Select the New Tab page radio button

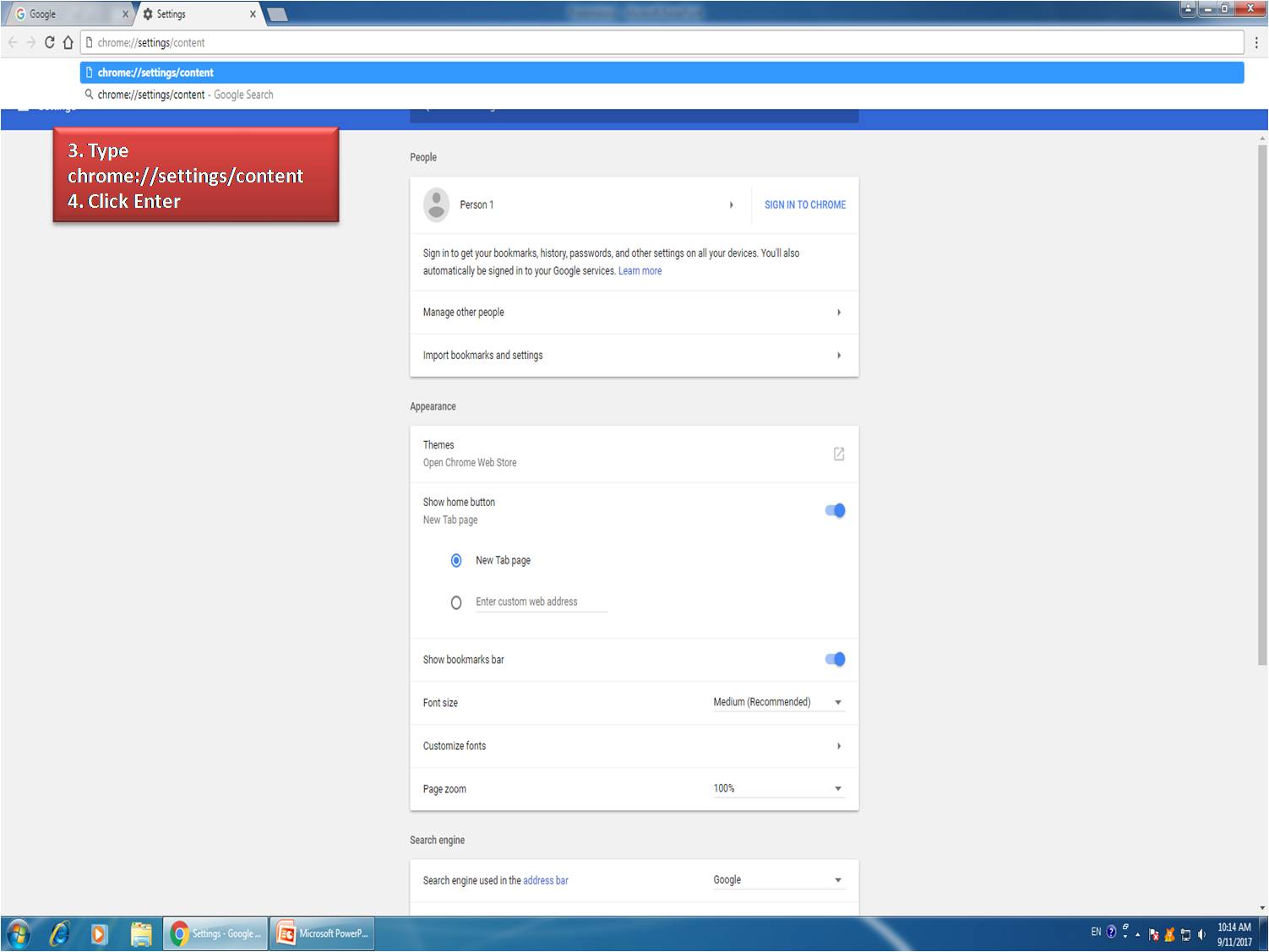456,560
